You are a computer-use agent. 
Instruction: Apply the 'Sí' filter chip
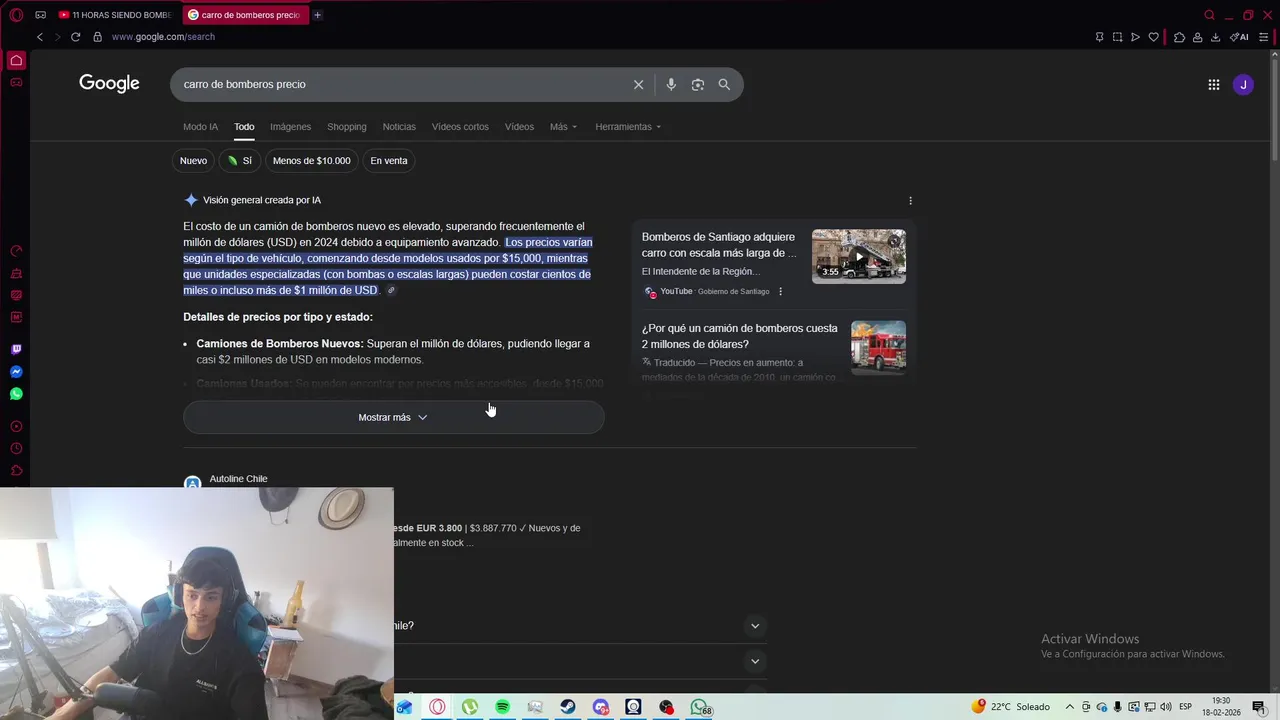pyautogui.click(x=240, y=161)
